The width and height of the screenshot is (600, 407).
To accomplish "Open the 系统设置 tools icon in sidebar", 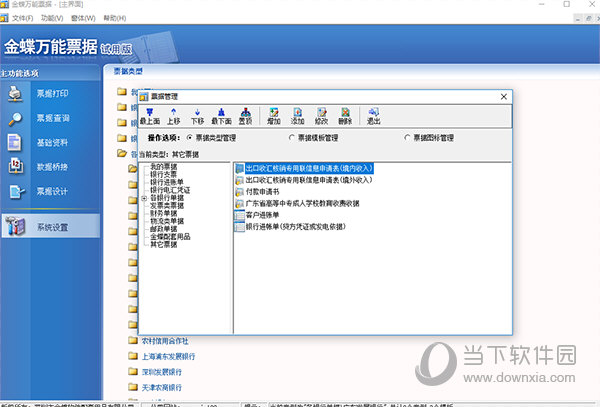I will 15,226.
